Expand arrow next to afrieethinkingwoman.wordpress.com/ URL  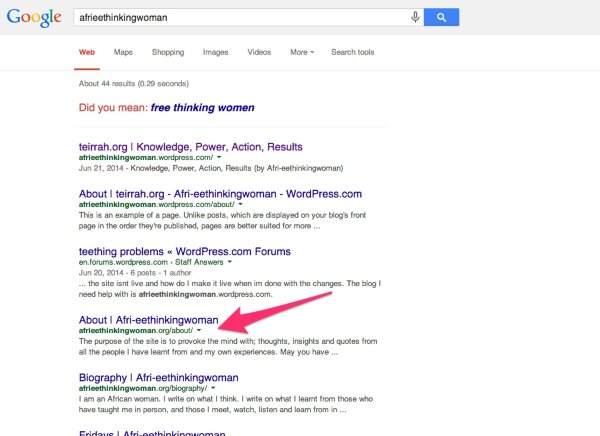tap(219, 157)
